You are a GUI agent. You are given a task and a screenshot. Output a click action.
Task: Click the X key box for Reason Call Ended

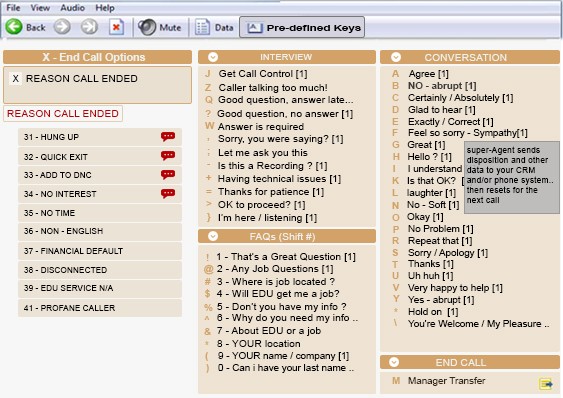pyautogui.click(x=15, y=78)
